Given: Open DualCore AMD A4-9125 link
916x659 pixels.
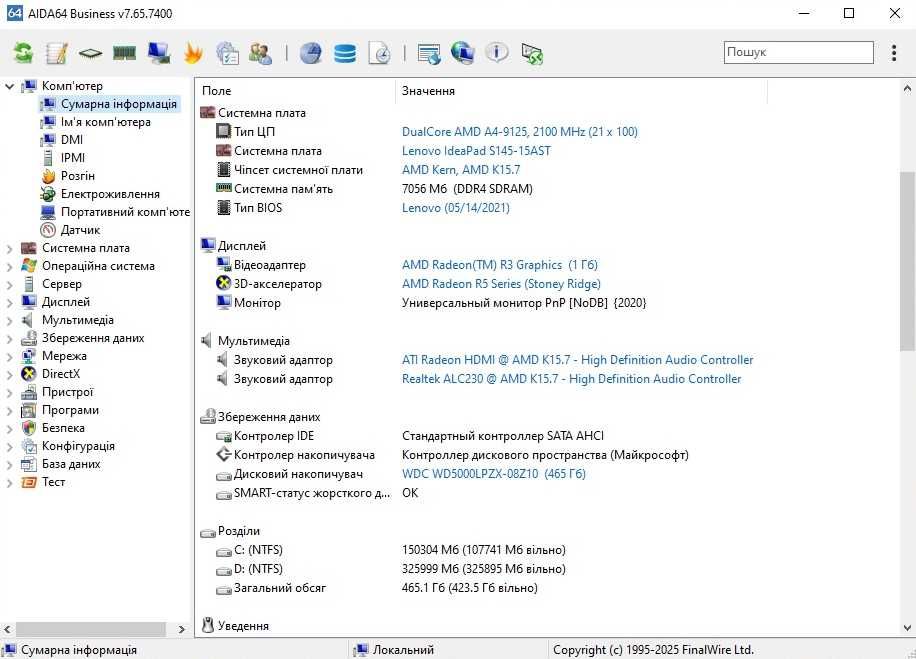Looking at the screenshot, I should [519, 132].
